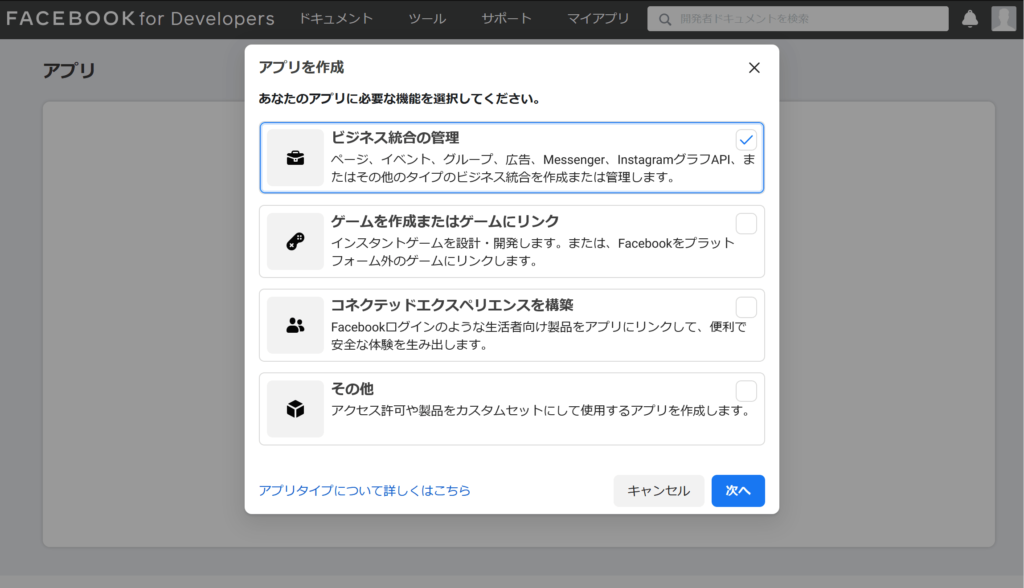Click the 次へ button
The width and height of the screenshot is (1024, 588).
(x=738, y=491)
